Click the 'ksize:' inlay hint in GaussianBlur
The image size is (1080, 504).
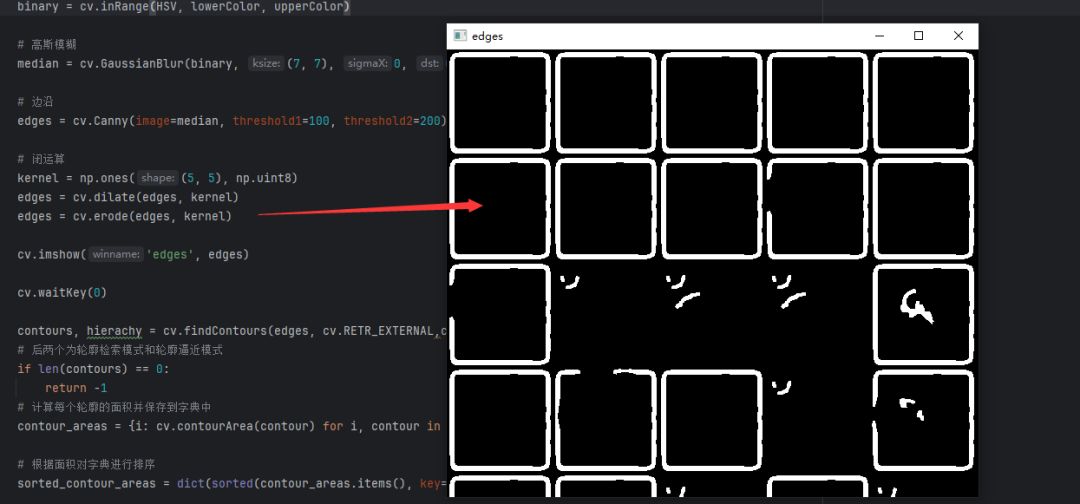266,63
